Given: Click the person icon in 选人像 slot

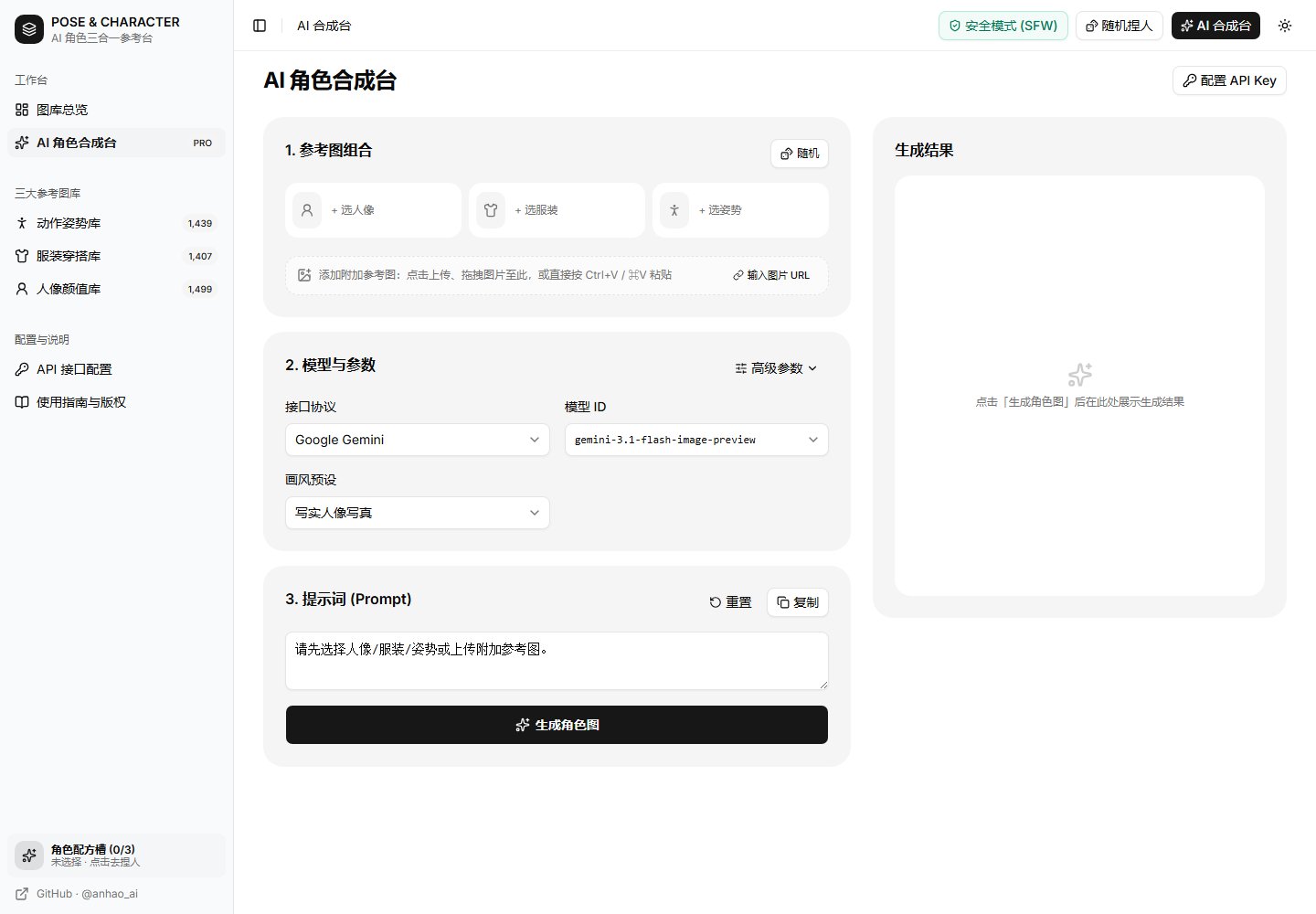Looking at the screenshot, I should point(307,210).
